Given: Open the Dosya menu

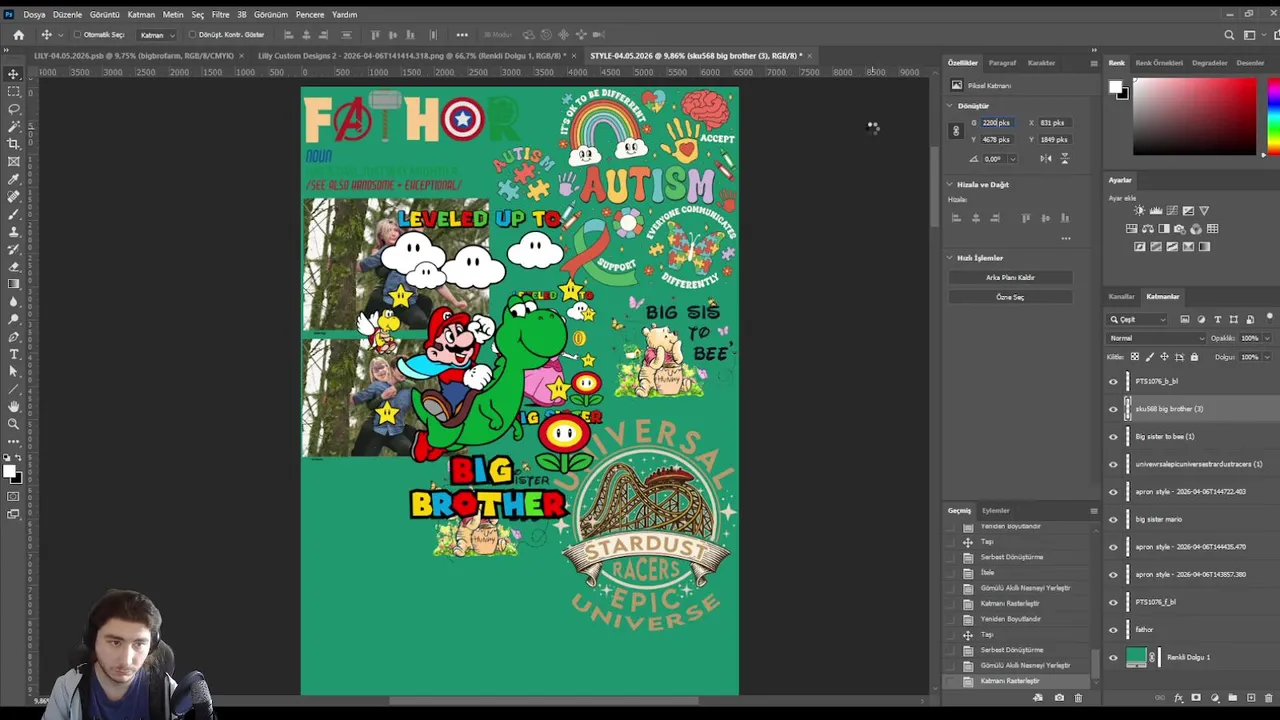Looking at the screenshot, I should (34, 15).
